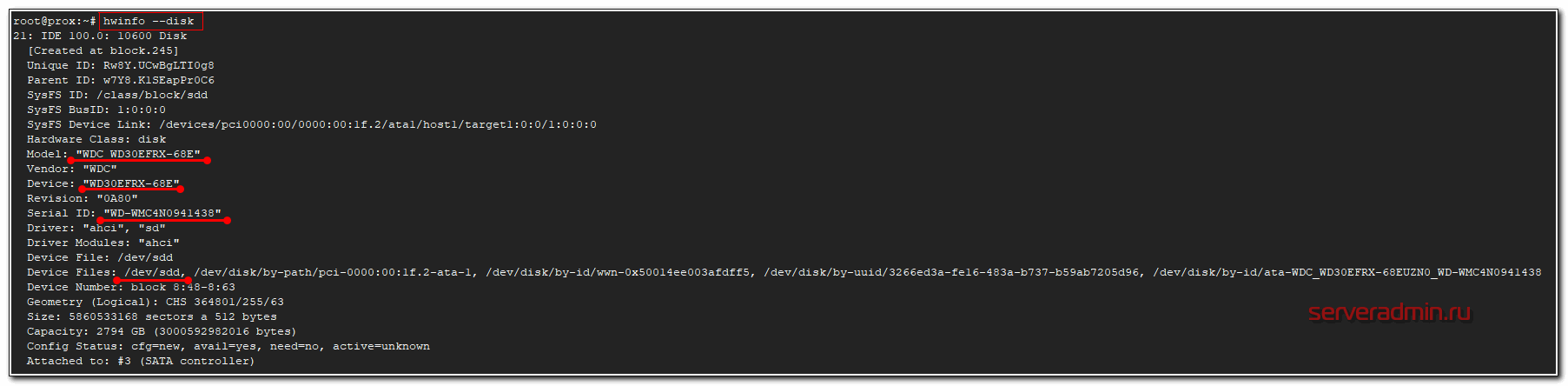Click the root@prox shell prompt
The height and width of the screenshot is (386, 1568).
tap(54, 21)
